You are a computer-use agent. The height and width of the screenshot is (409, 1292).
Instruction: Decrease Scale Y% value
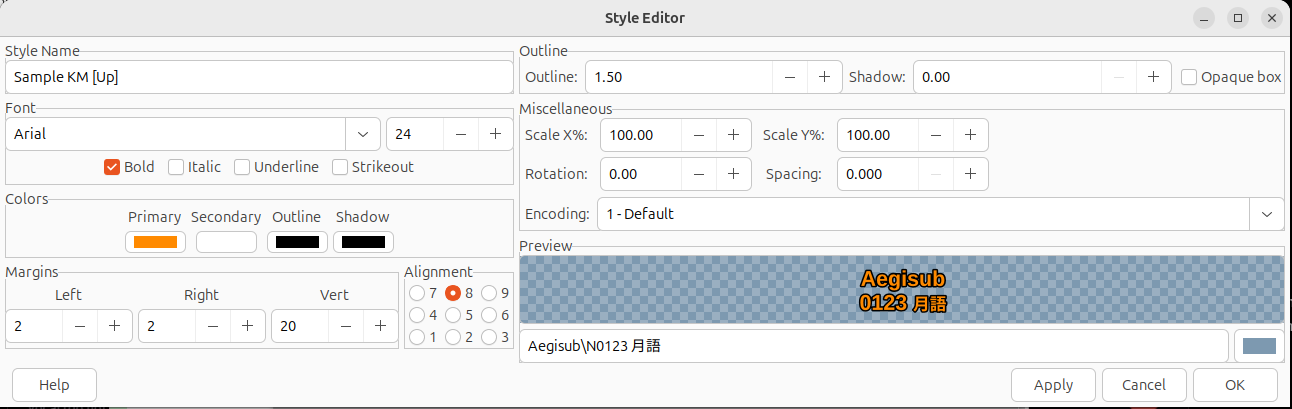pos(935,135)
